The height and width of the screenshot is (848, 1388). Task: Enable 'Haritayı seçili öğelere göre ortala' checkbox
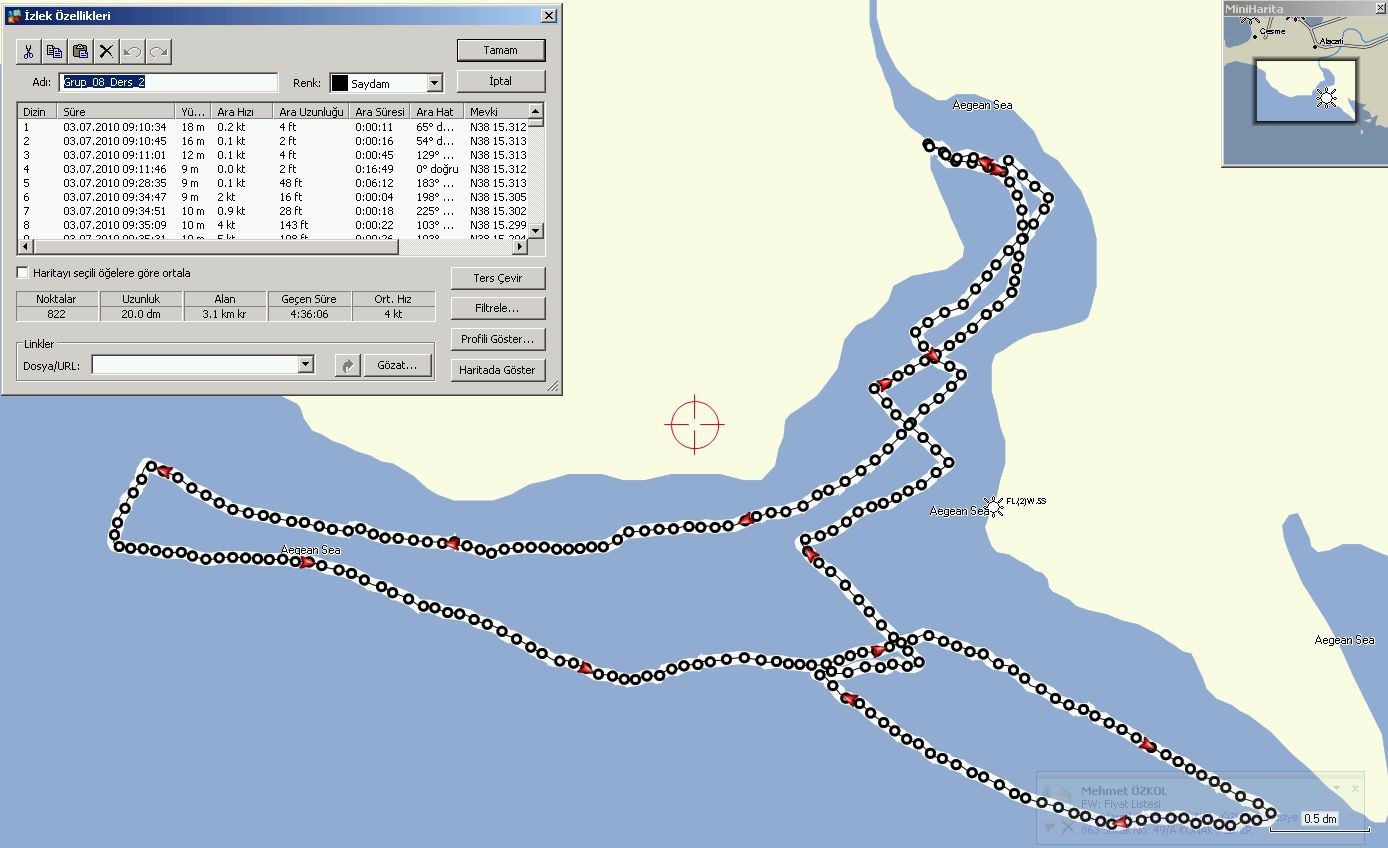click(x=23, y=273)
